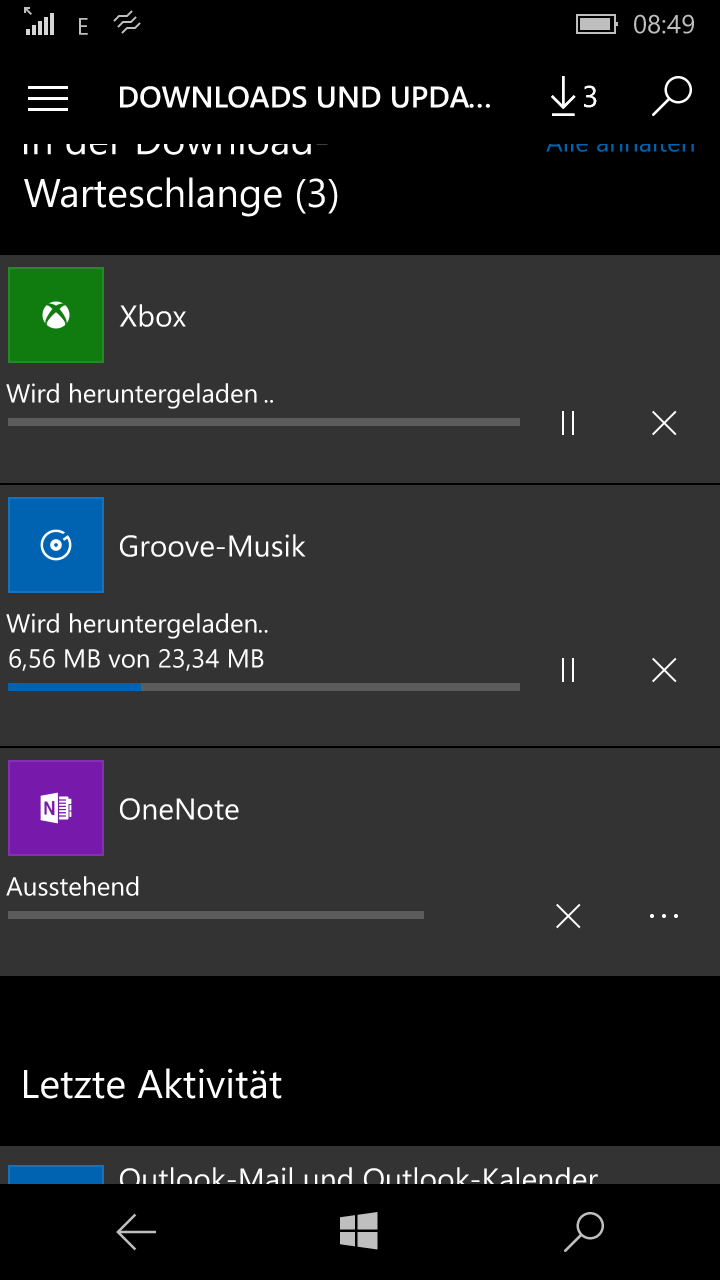Image resolution: width=720 pixels, height=1280 pixels.
Task: Click the Groove-Musik download progress bar
Action: [264, 687]
